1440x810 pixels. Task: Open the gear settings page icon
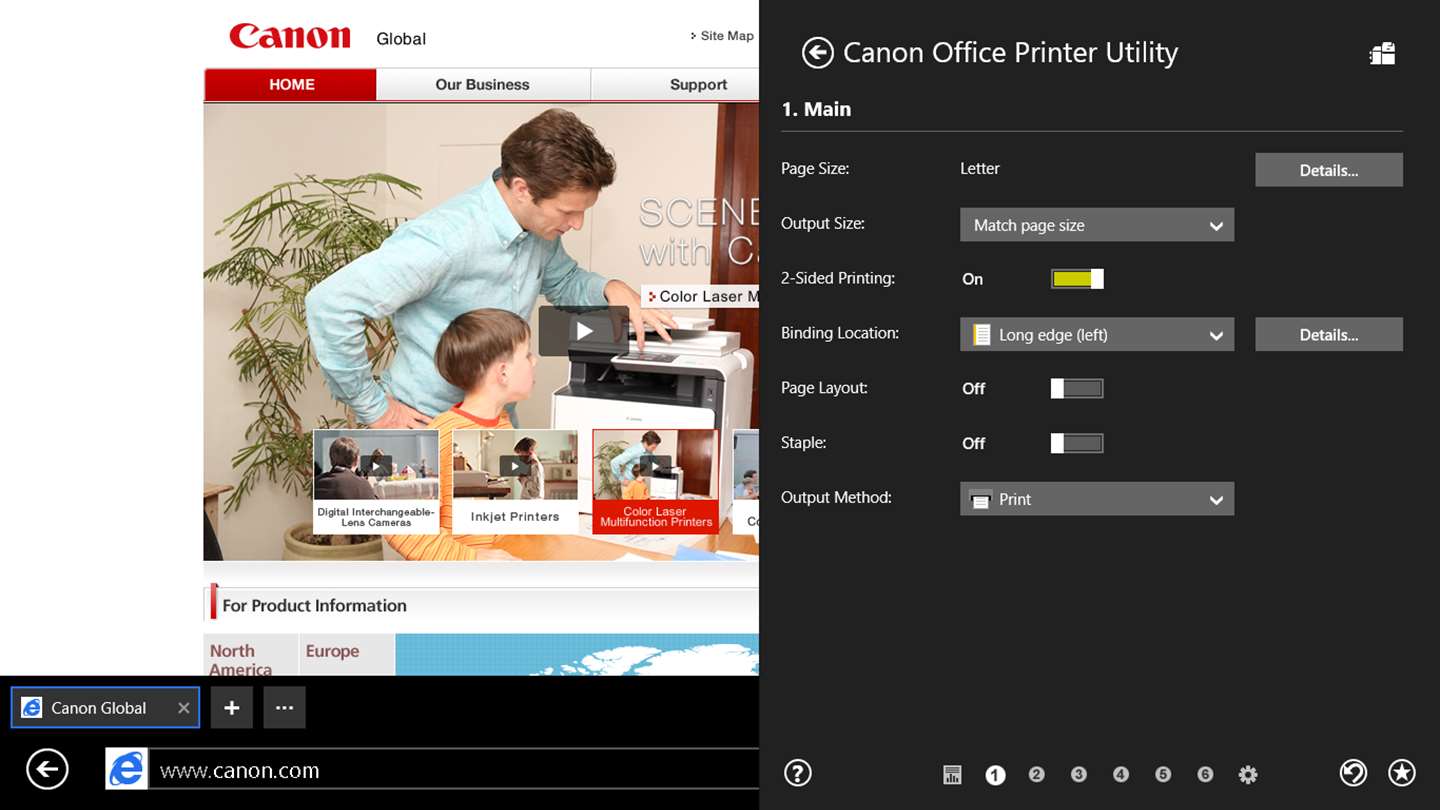tap(1248, 774)
